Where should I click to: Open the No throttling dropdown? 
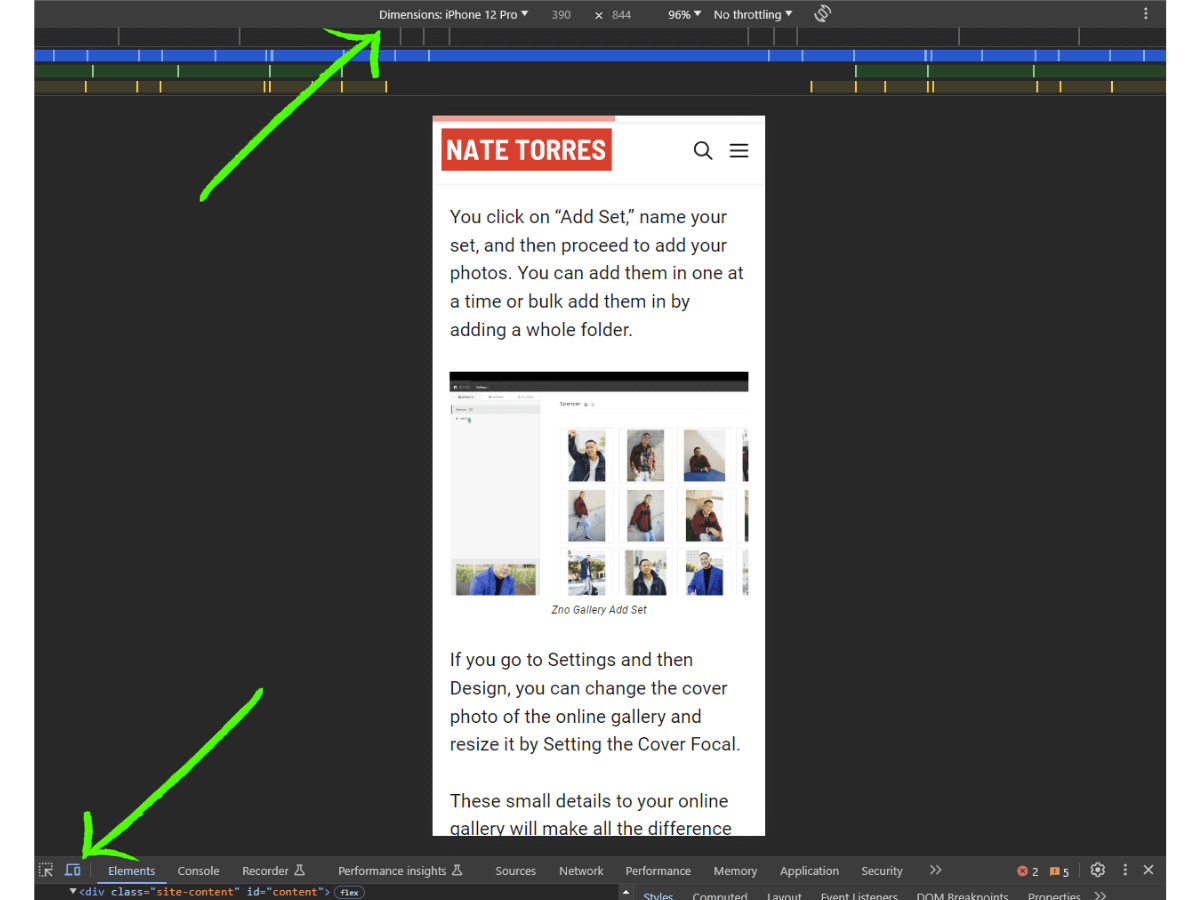(752, 15)
